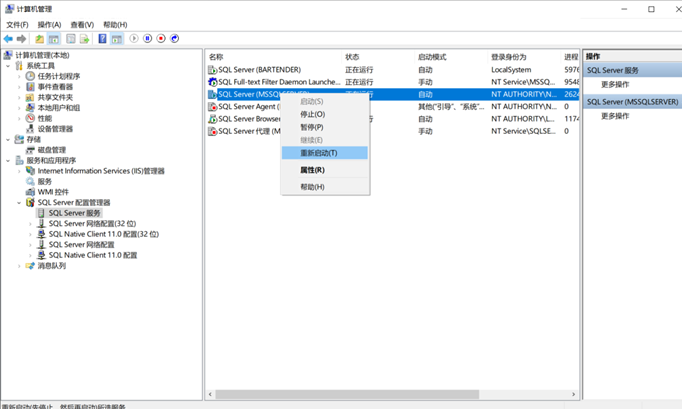Open the 查看(V) menu

pos(82,25)
